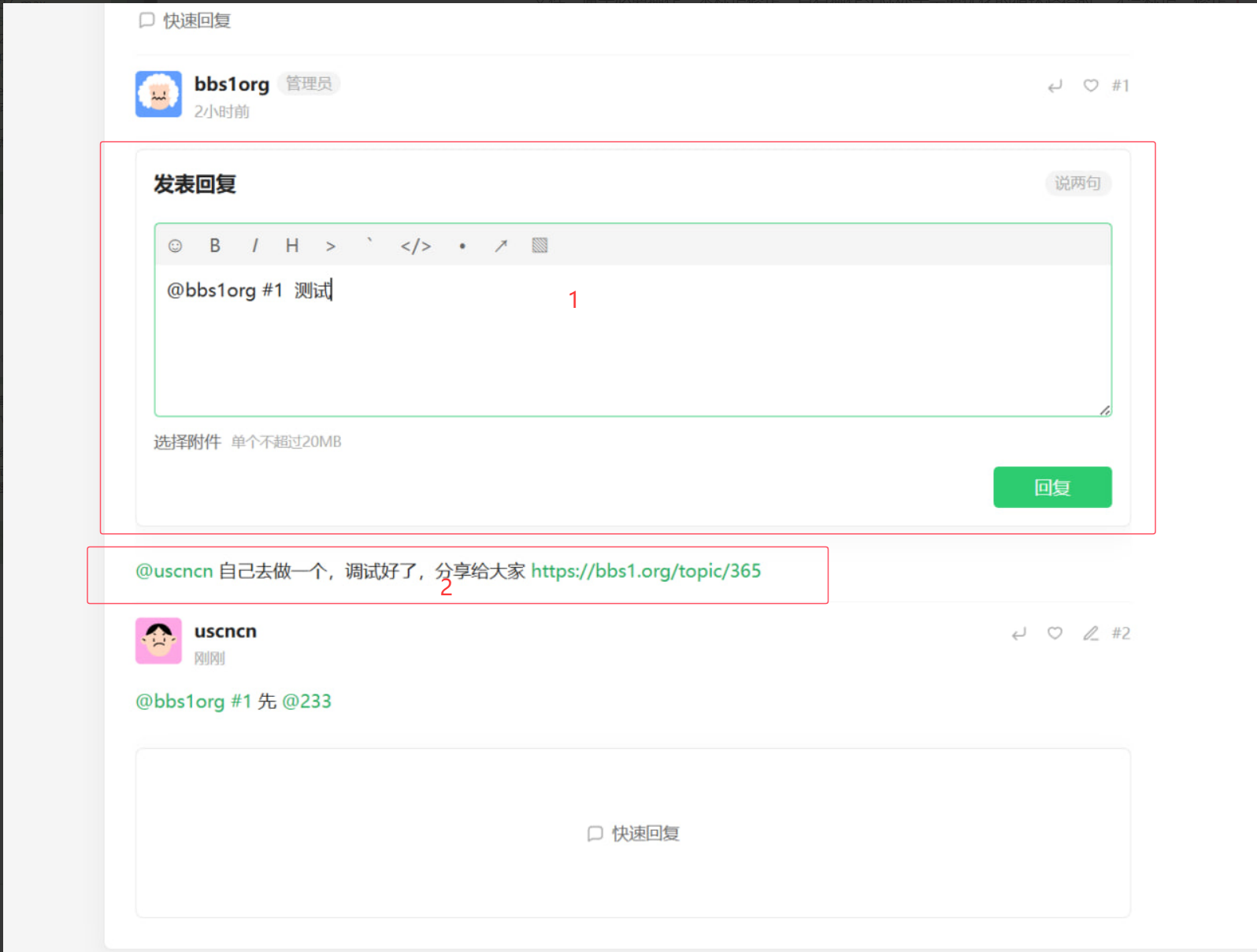Click the #1 reference link in post #2
Image resolution: width=1257 pixels, height=952 pixels.
pos(241,701)
